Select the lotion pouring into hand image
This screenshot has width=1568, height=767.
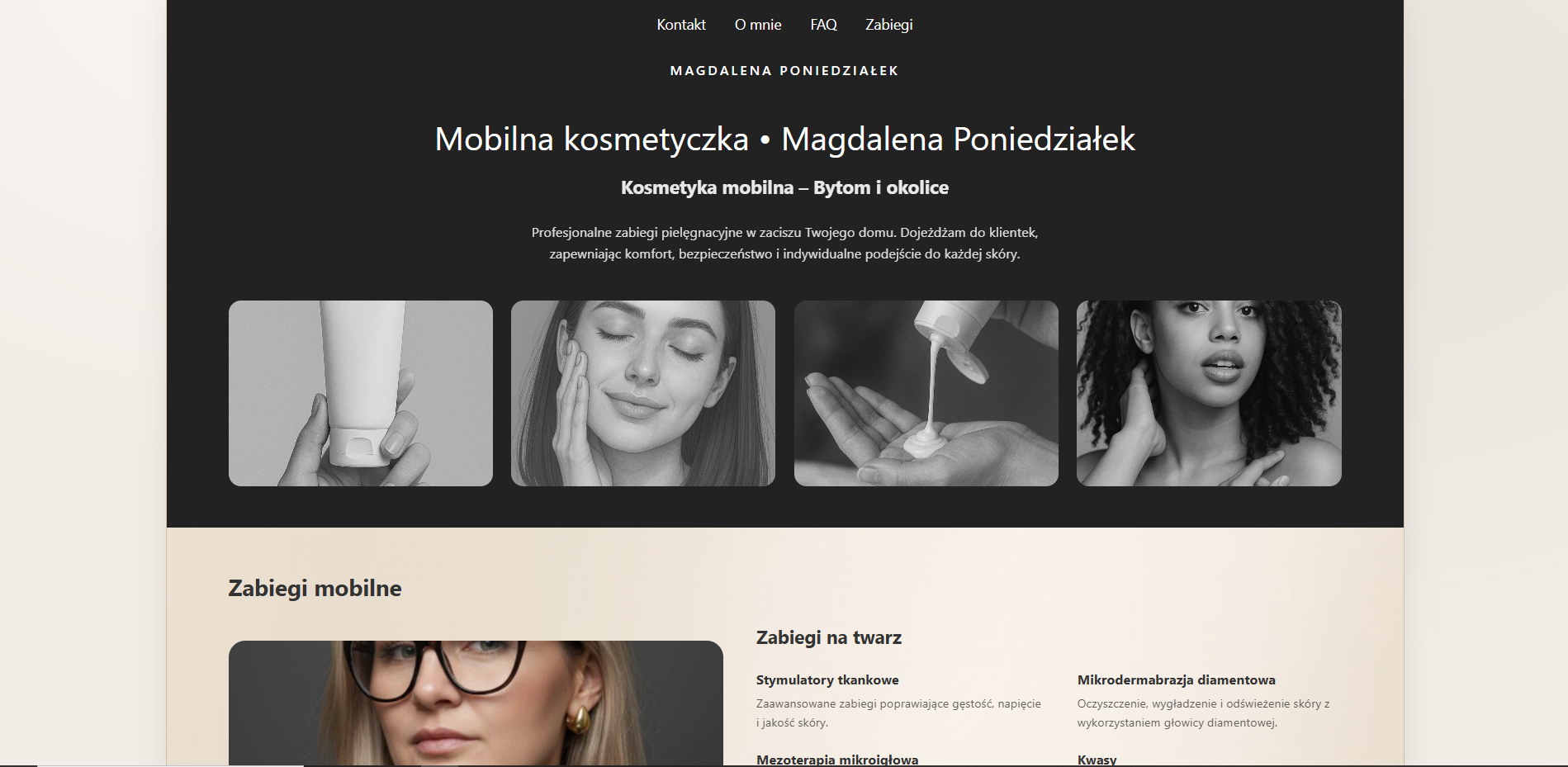click(926, 393)
